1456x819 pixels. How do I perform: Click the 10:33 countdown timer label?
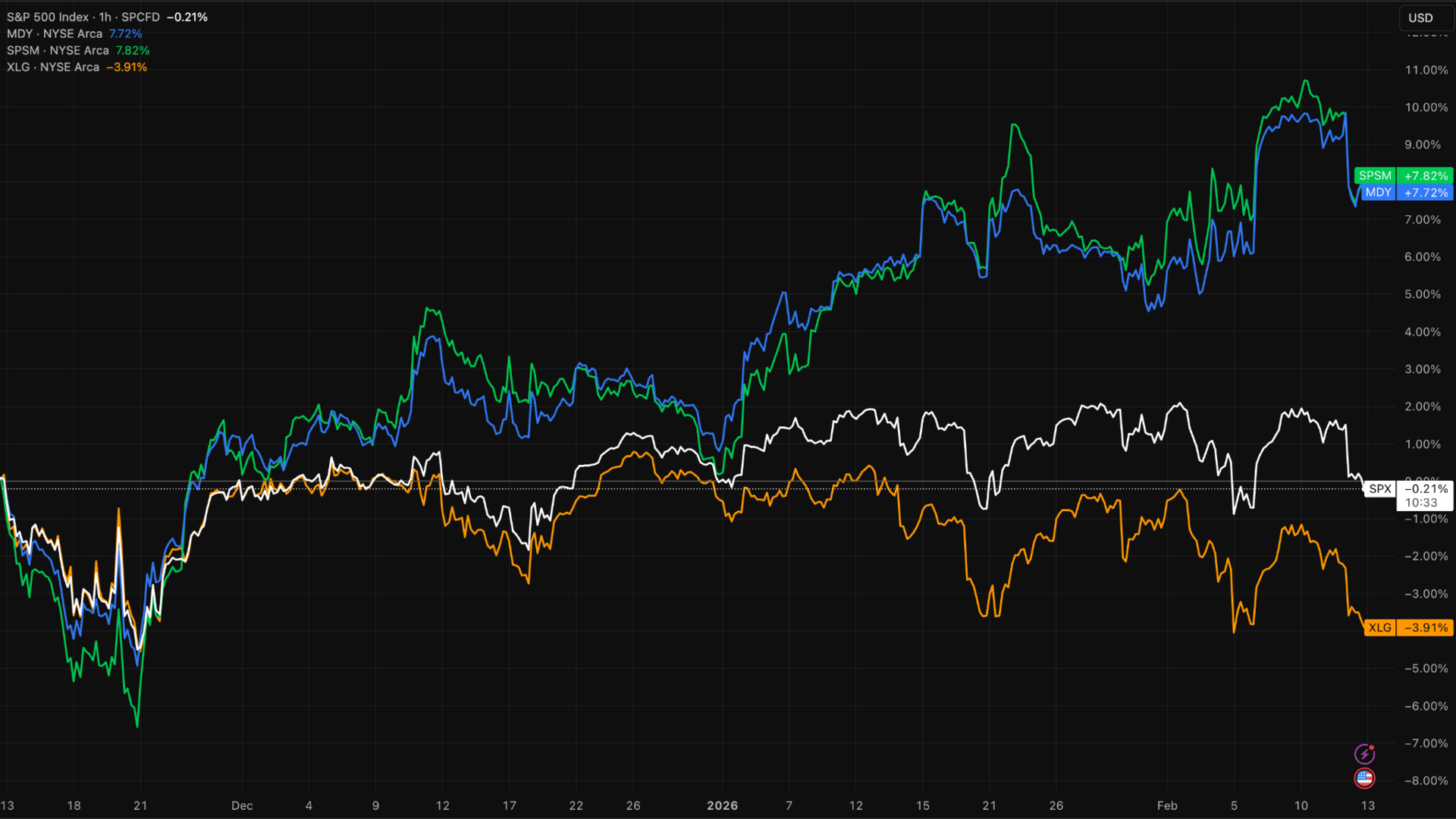1420,503
